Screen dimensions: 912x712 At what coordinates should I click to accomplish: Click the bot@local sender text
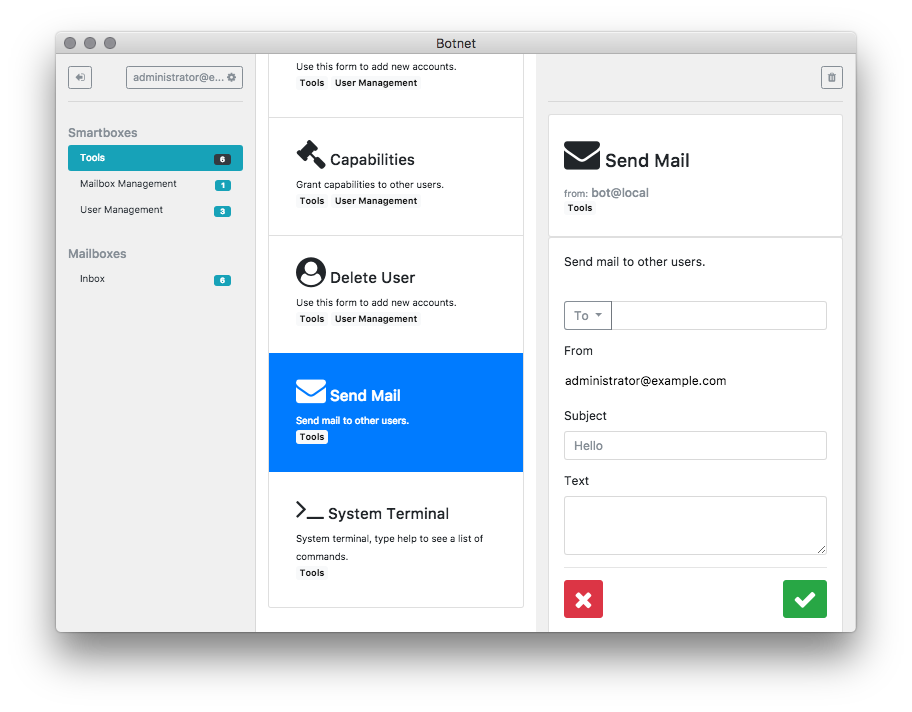point(619,193)
